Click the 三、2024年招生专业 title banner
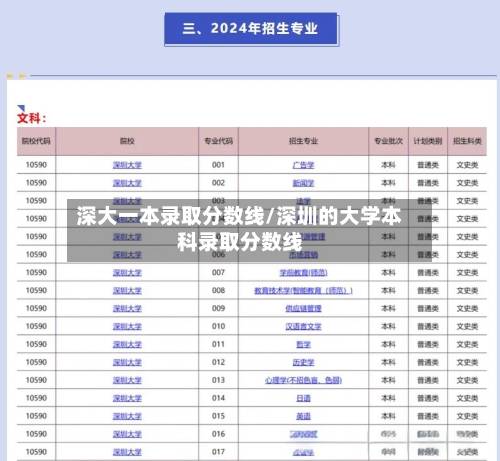 click(x=251, y=28)
